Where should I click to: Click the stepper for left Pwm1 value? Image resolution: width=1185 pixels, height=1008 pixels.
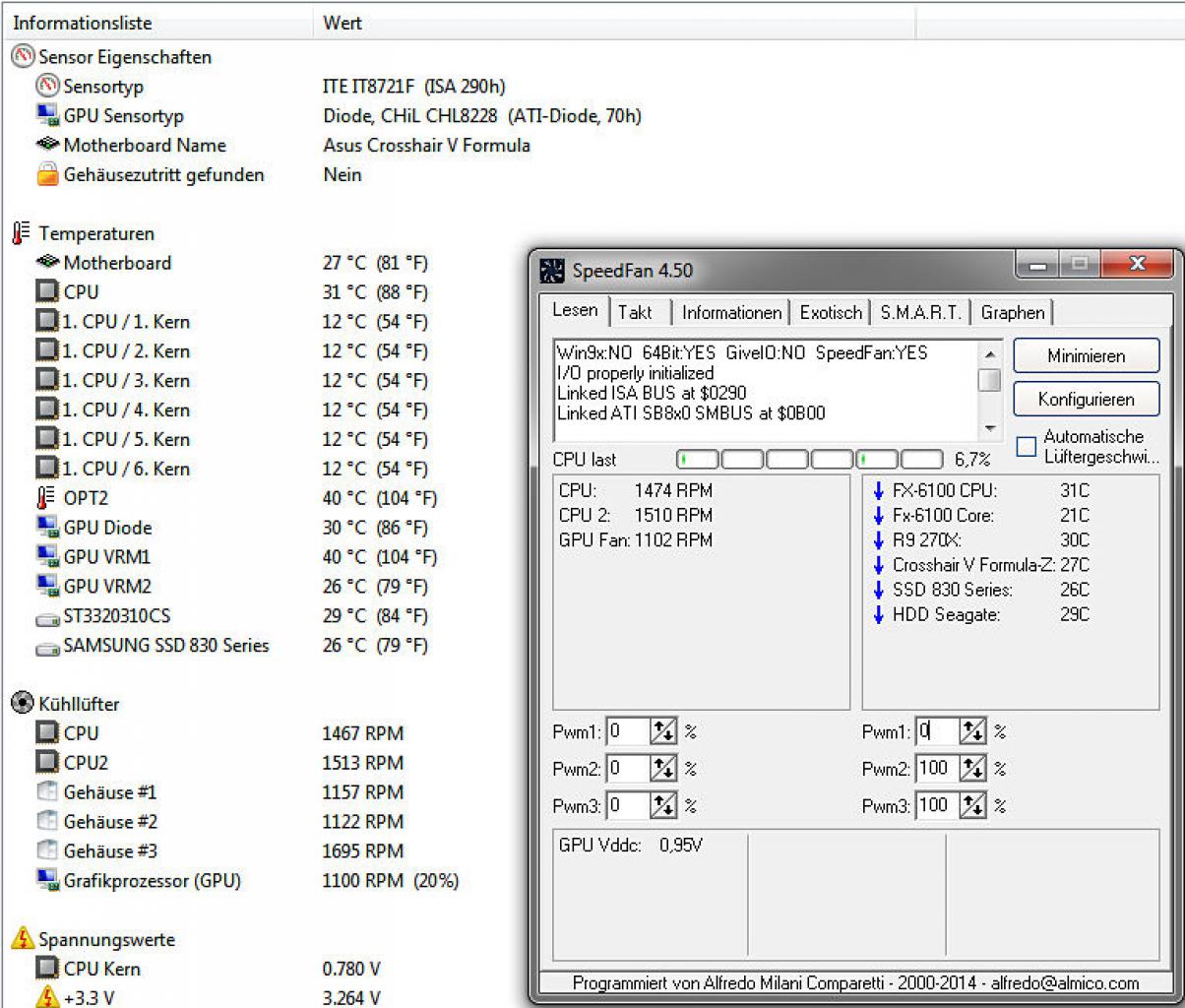664,731
